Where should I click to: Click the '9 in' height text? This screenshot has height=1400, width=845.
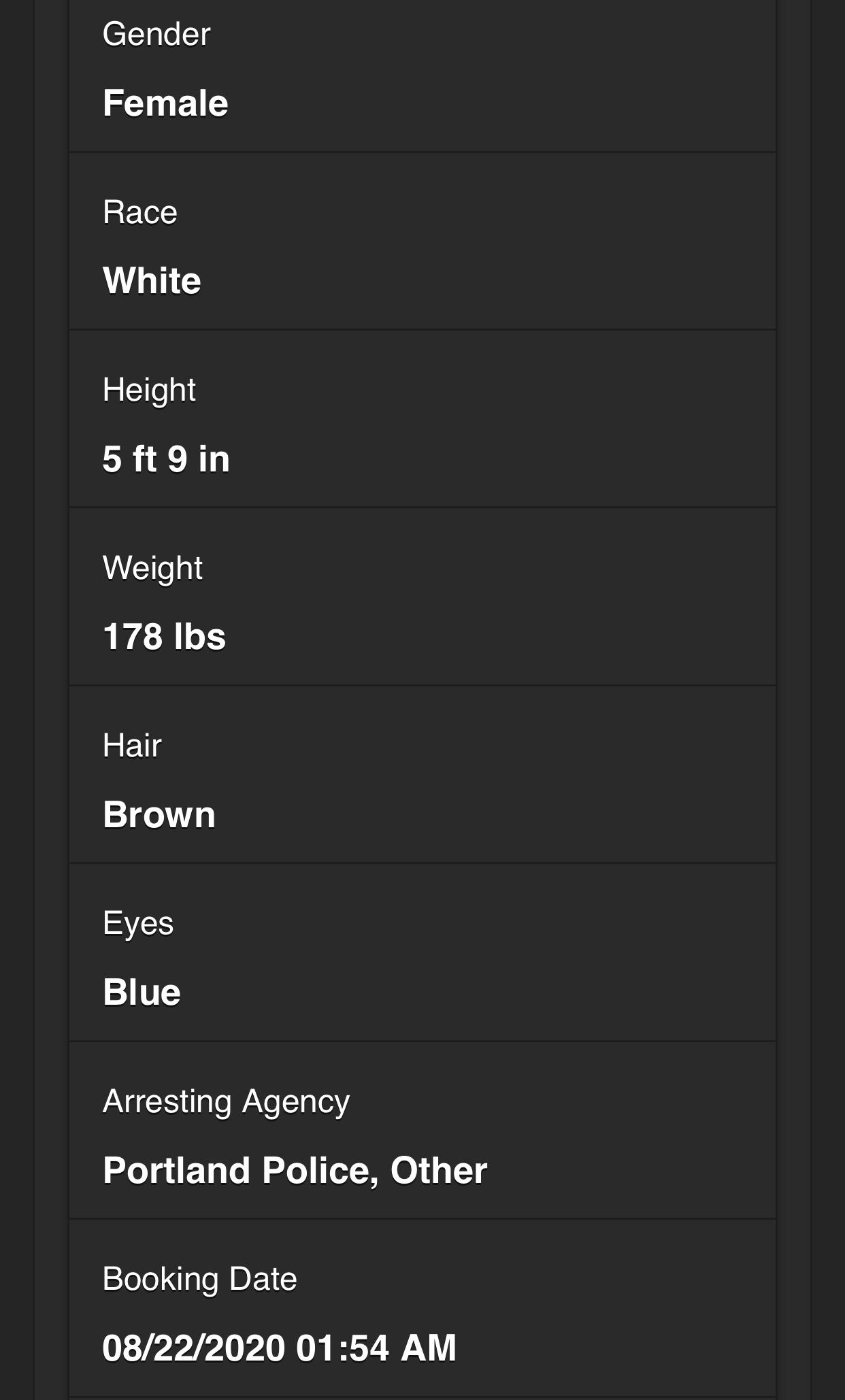tap(199, 459)
